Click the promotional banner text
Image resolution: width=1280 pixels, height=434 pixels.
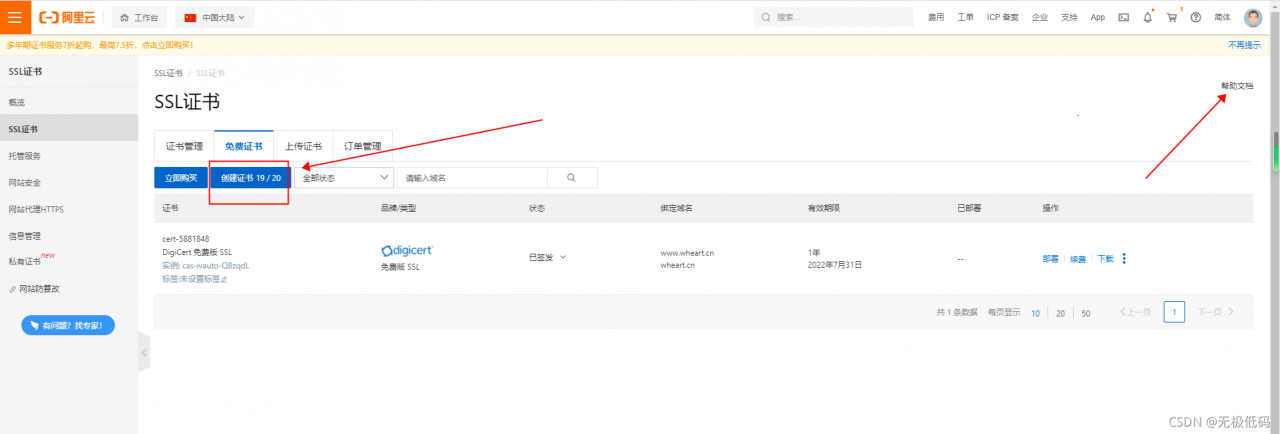point(100,45)
